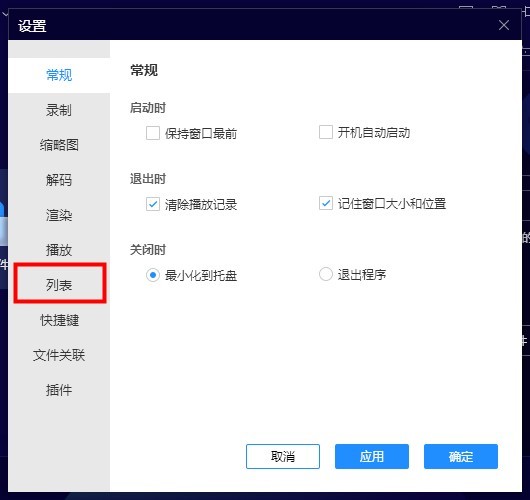This screenshot has width=530, height=500.
Task: Enable 开机自动启动 checkbox
Action: click(x=326, y=132)
